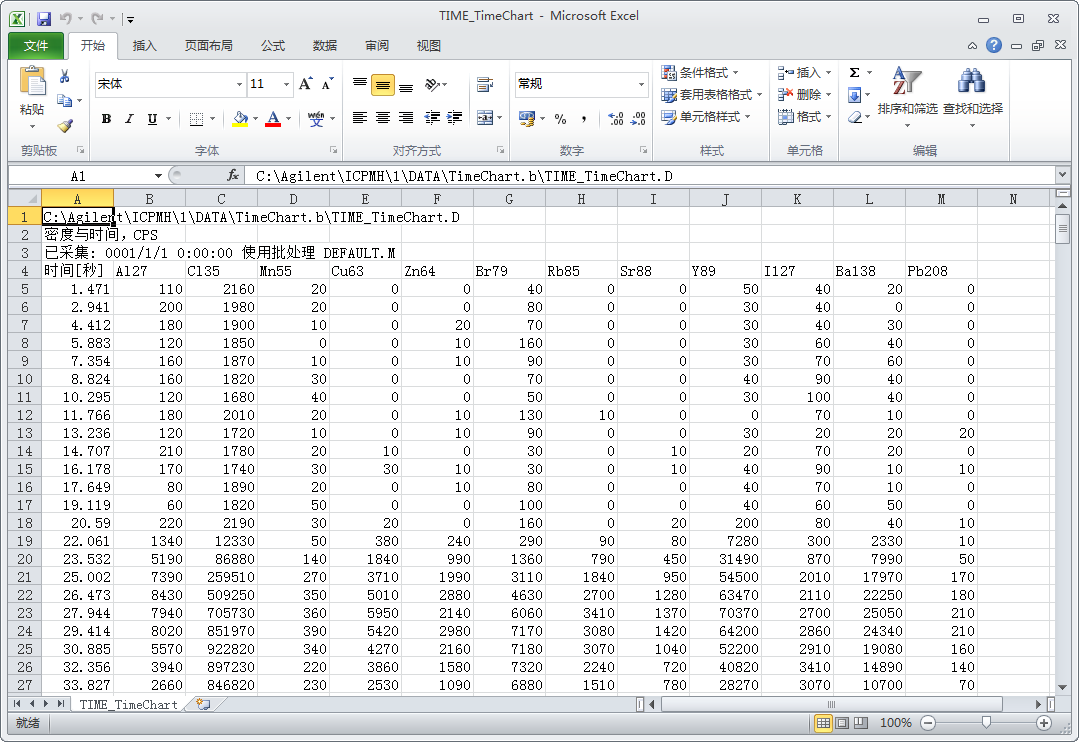Screen dimensions: 1079x742
Task: Click the Save icon in quick access toolbar
Action: click(43, 19)
